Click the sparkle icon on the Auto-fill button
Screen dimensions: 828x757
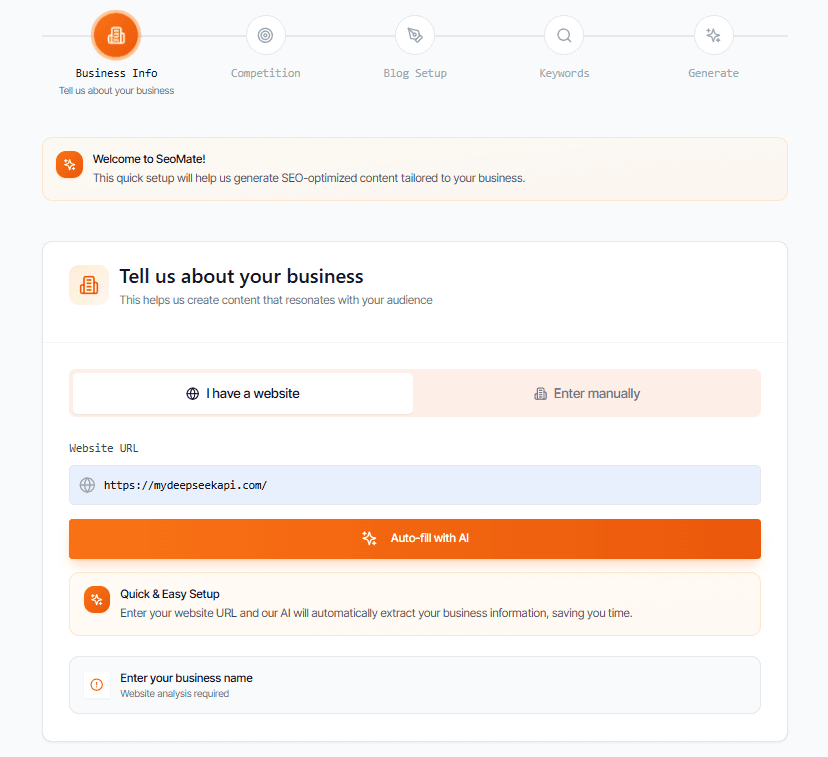coord(369,538)
